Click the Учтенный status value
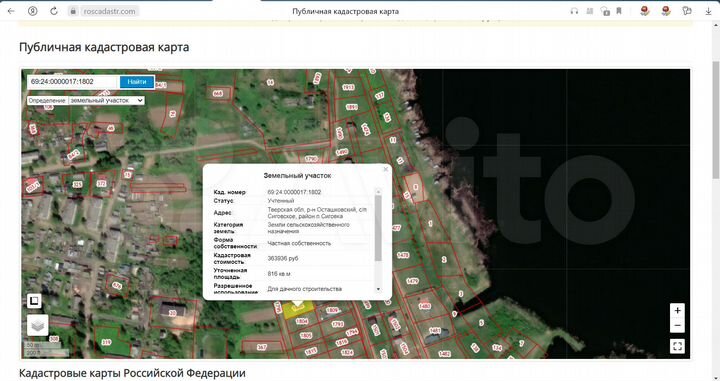Image resolution: width=720 pixels, height=381 pixels. 281,201
